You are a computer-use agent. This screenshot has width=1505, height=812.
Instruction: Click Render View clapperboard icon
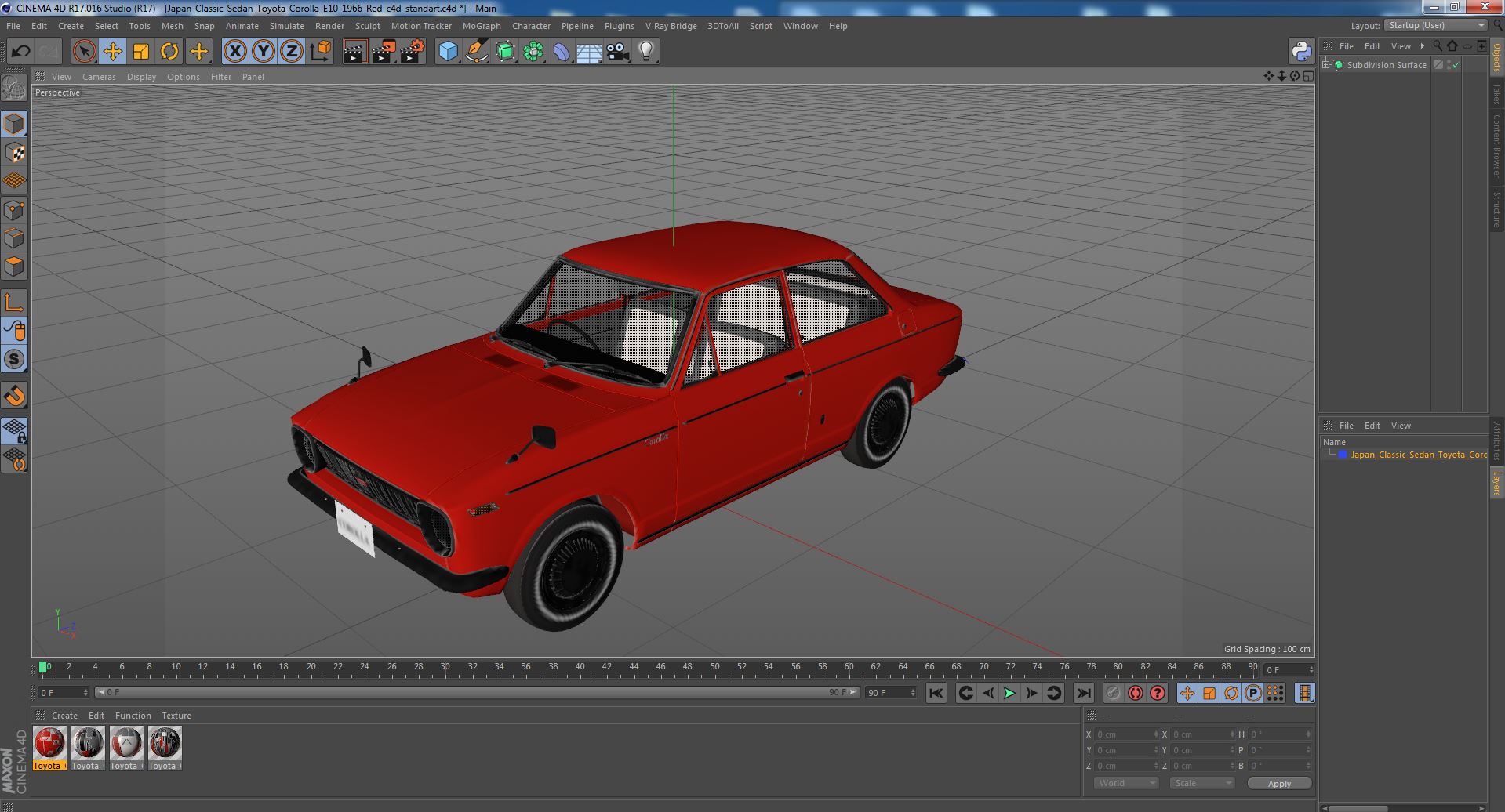pos(354,52)
